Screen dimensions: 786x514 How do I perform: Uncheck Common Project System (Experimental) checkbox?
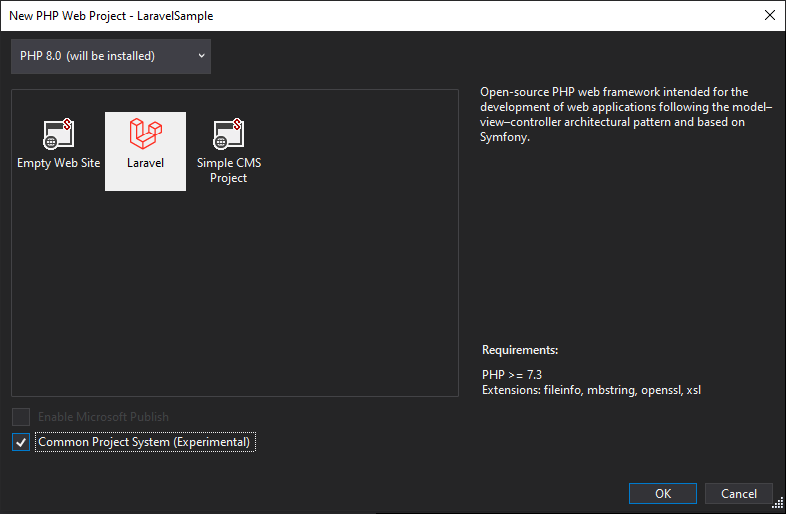(21, 442)
